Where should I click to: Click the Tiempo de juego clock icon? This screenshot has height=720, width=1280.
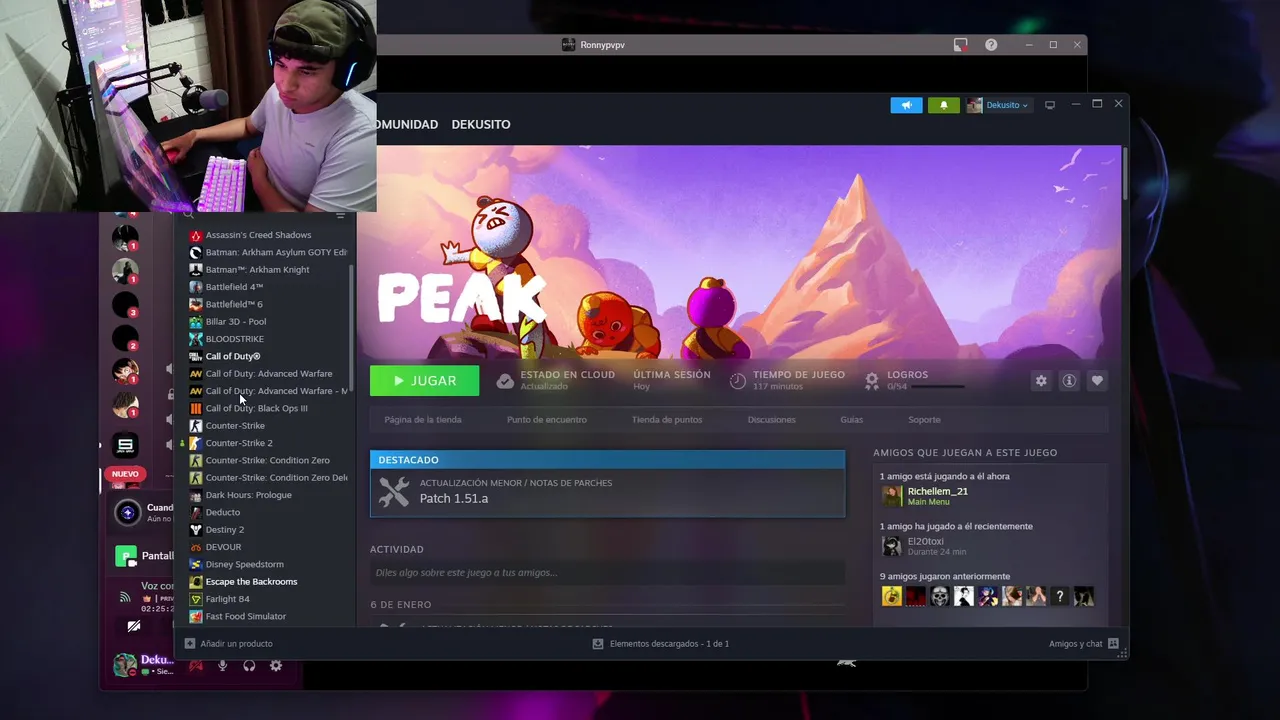point(738,381)
